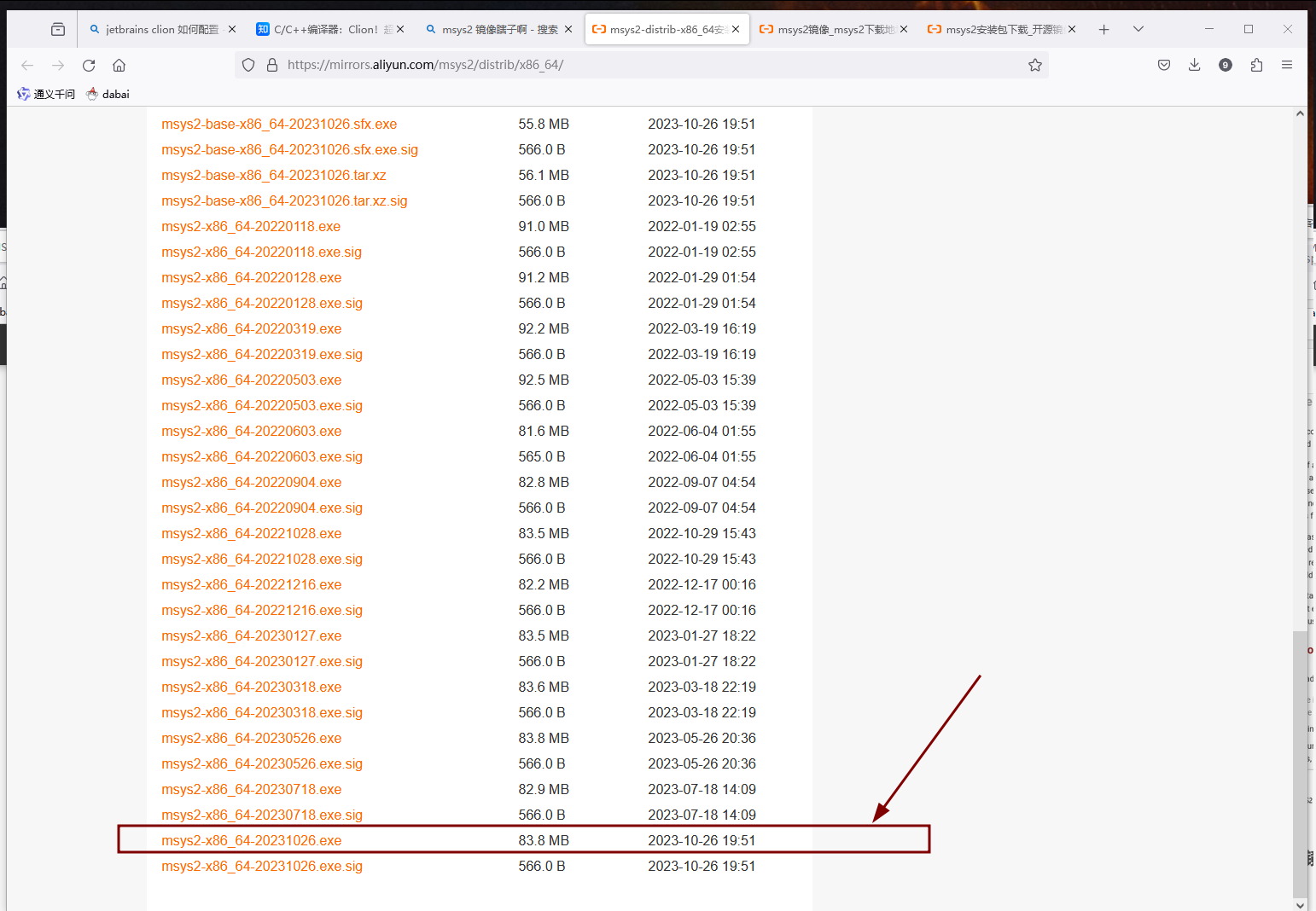1316x911 pixels.
Task: Open a new tab with the plus button
Action: [1103, 28]
